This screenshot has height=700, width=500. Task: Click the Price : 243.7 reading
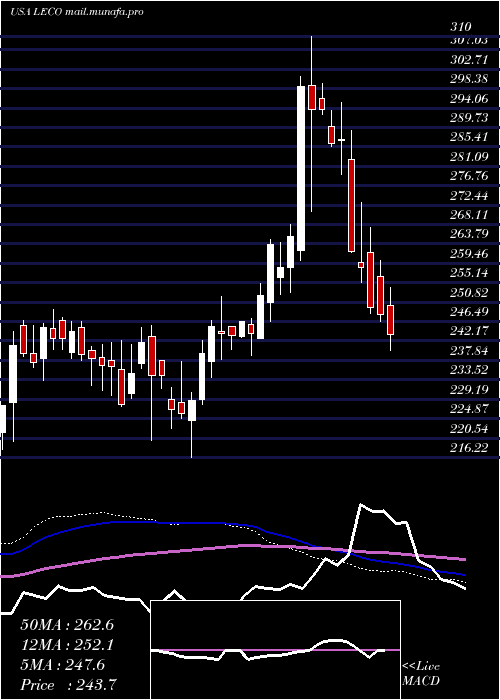pyautogui.click(x=69, y=685)
